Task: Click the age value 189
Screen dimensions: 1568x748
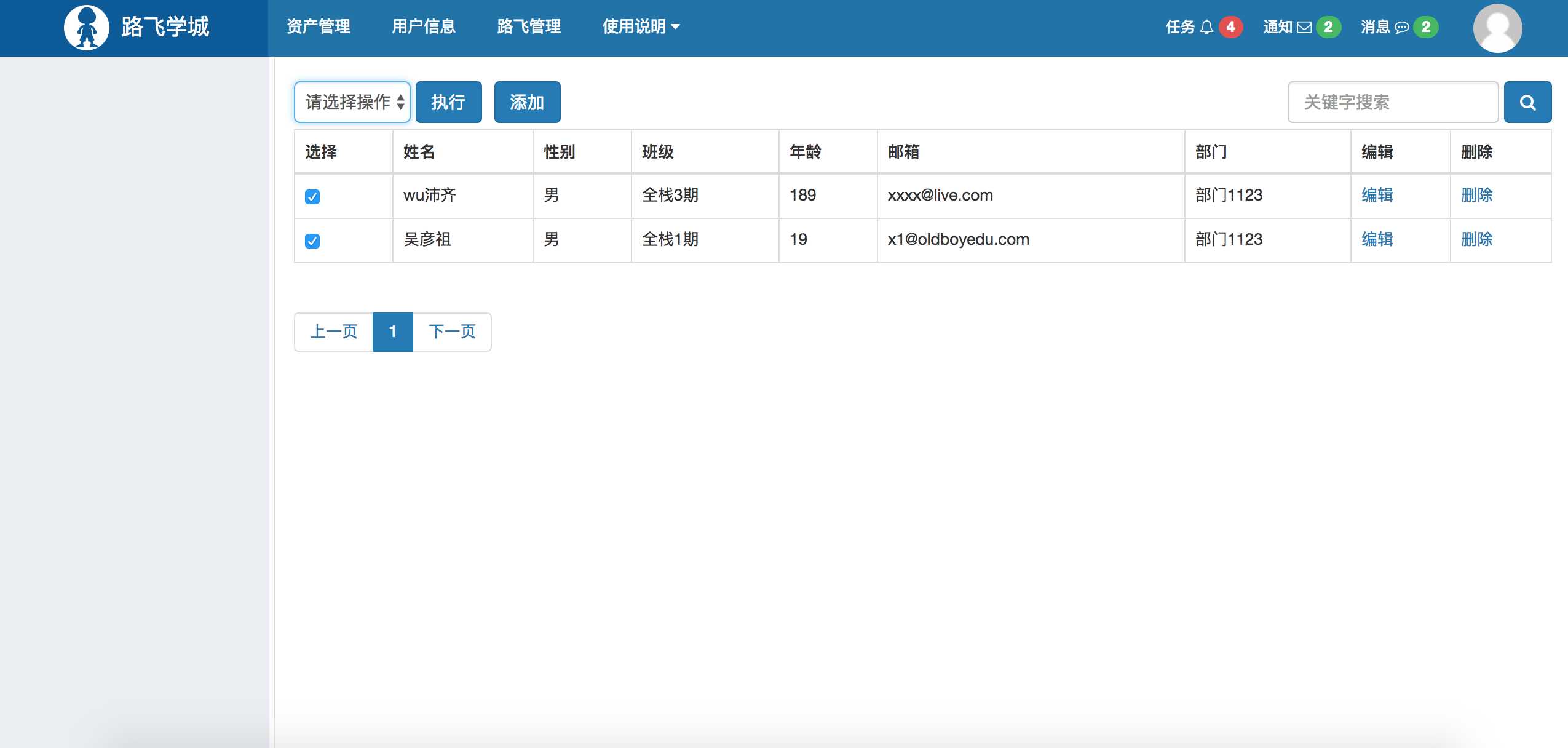Action: coord(802,195)
